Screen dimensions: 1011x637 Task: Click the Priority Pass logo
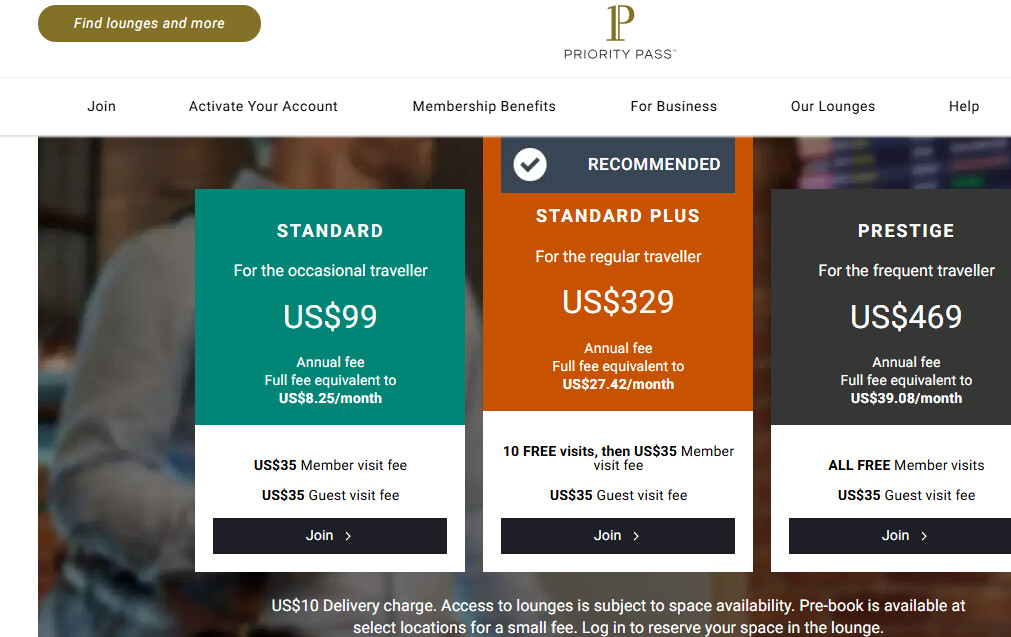coord(619,32)
